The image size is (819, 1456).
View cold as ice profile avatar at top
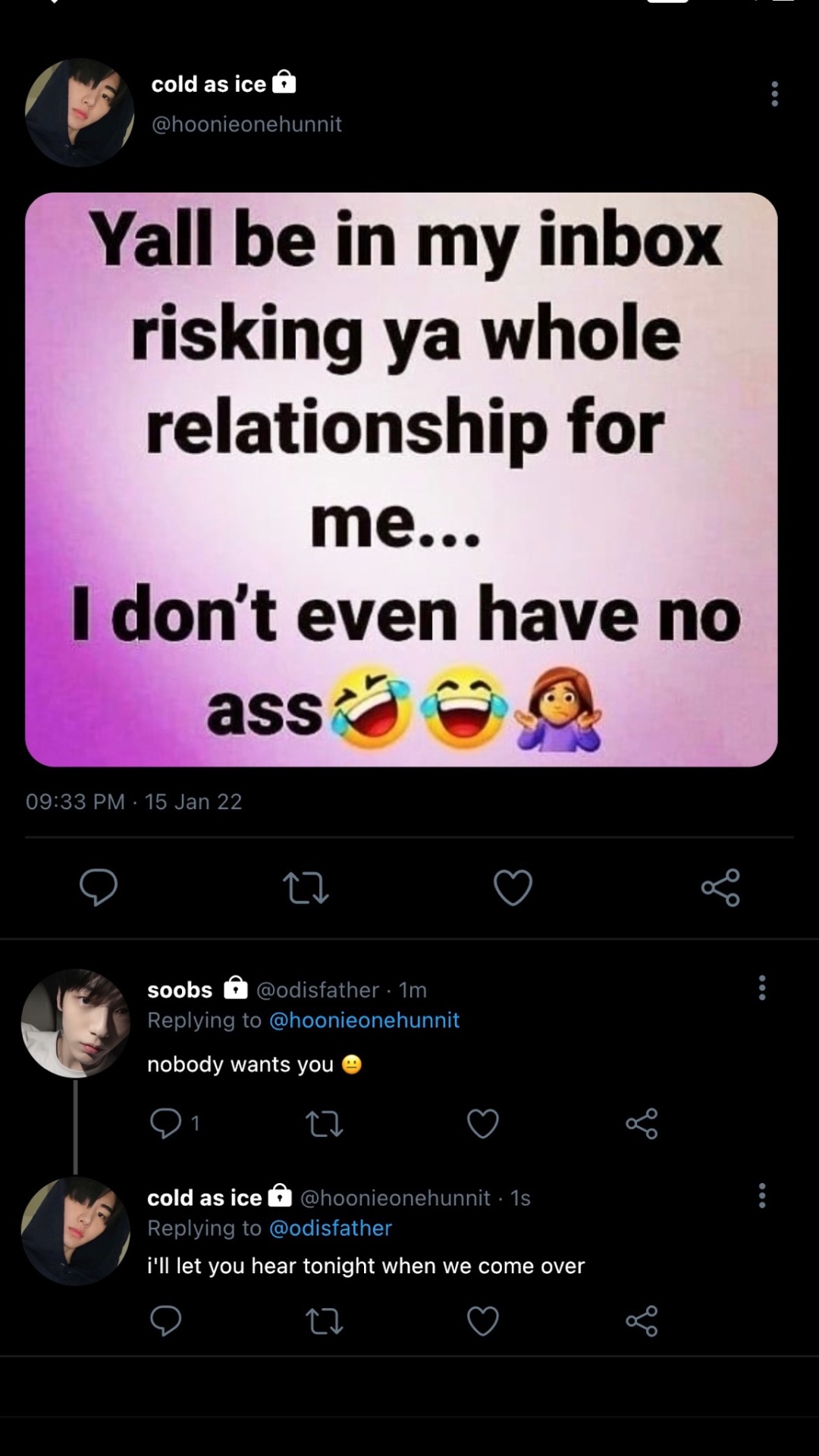tap(80, 112)
